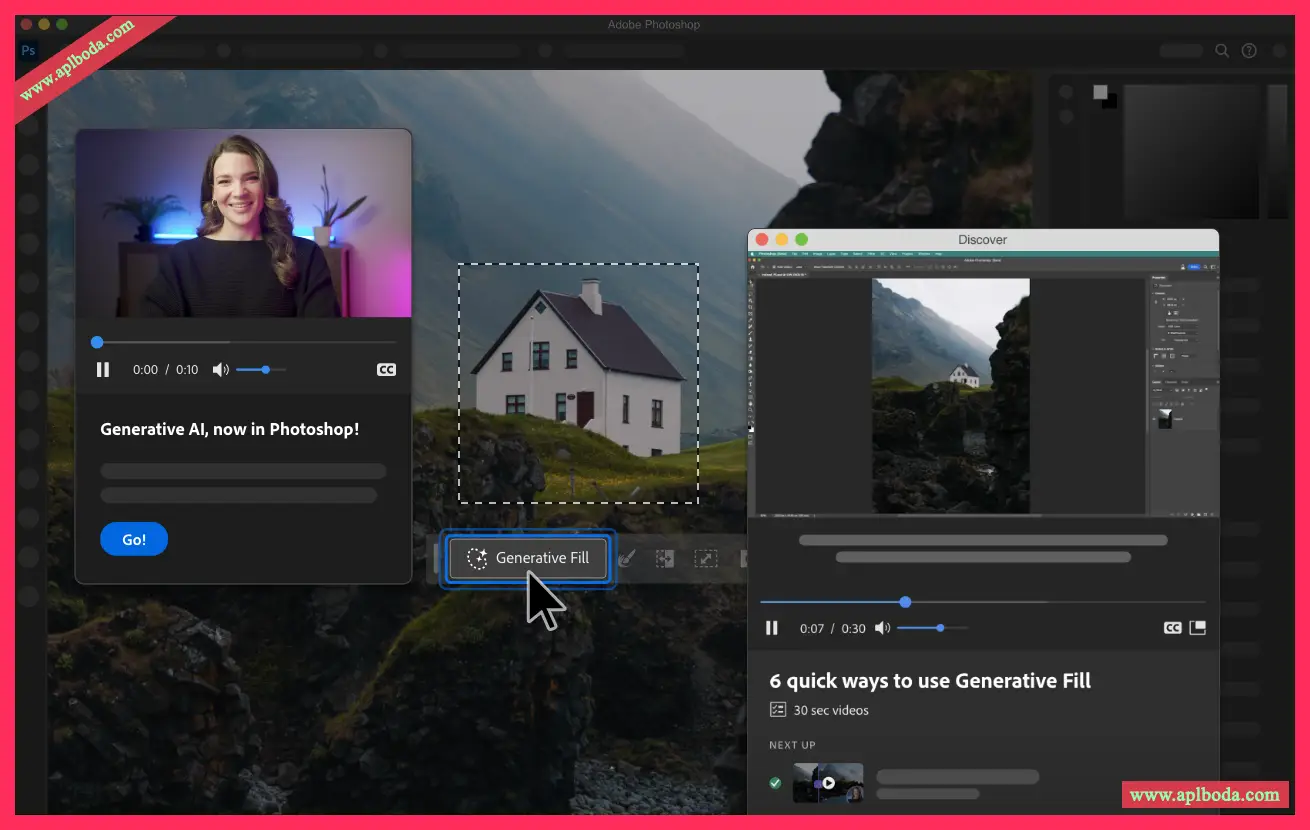1310x830 pixels.
Task: Open the help question mark icon
Action: pos(1249,51)
